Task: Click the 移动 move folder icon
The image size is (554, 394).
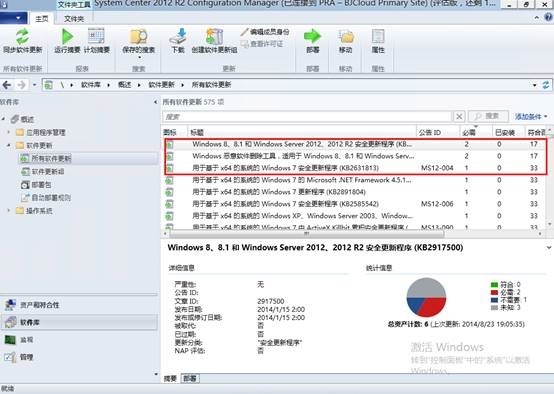Action: click(346, 36)
